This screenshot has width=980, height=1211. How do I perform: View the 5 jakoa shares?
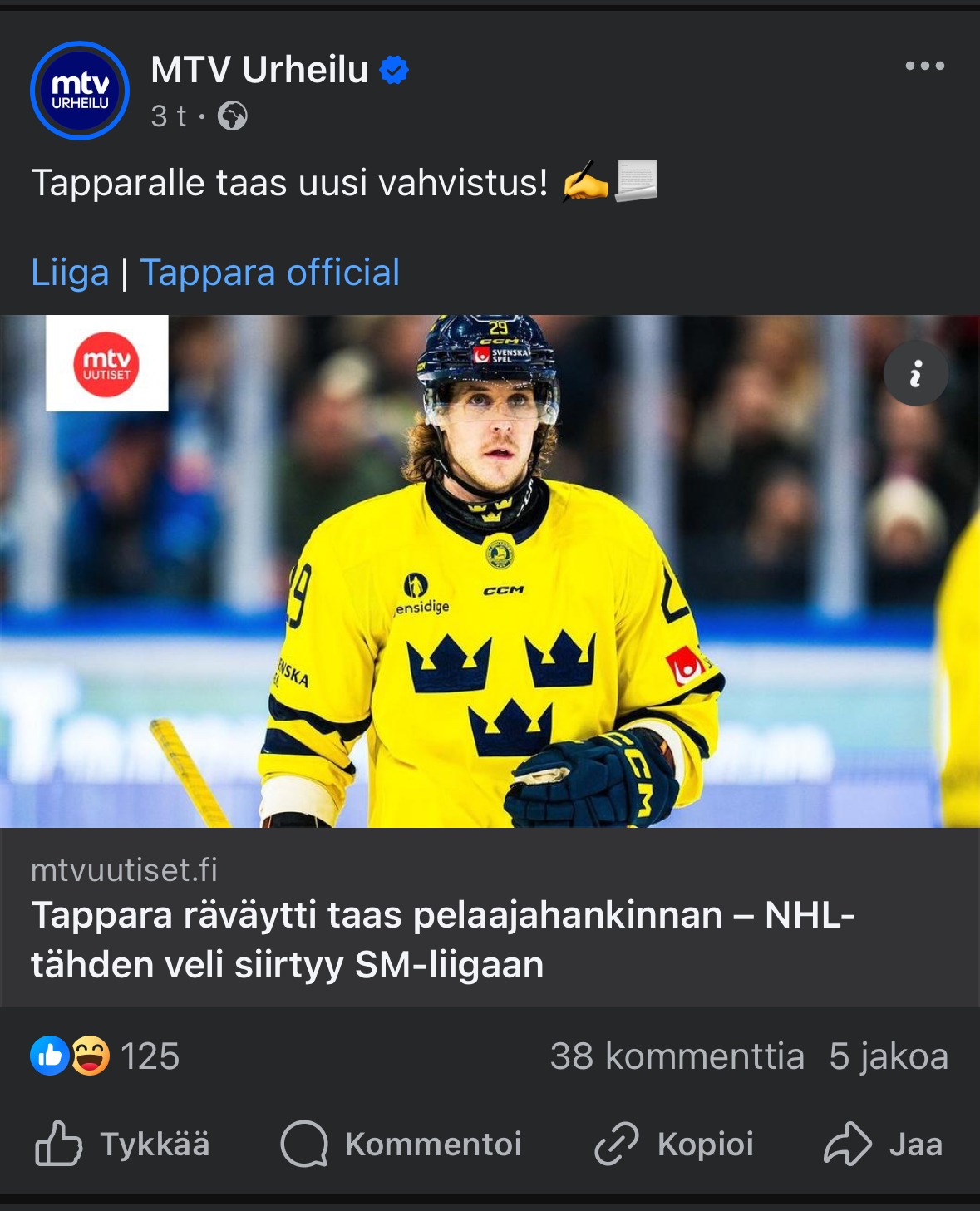point(888,1056)
